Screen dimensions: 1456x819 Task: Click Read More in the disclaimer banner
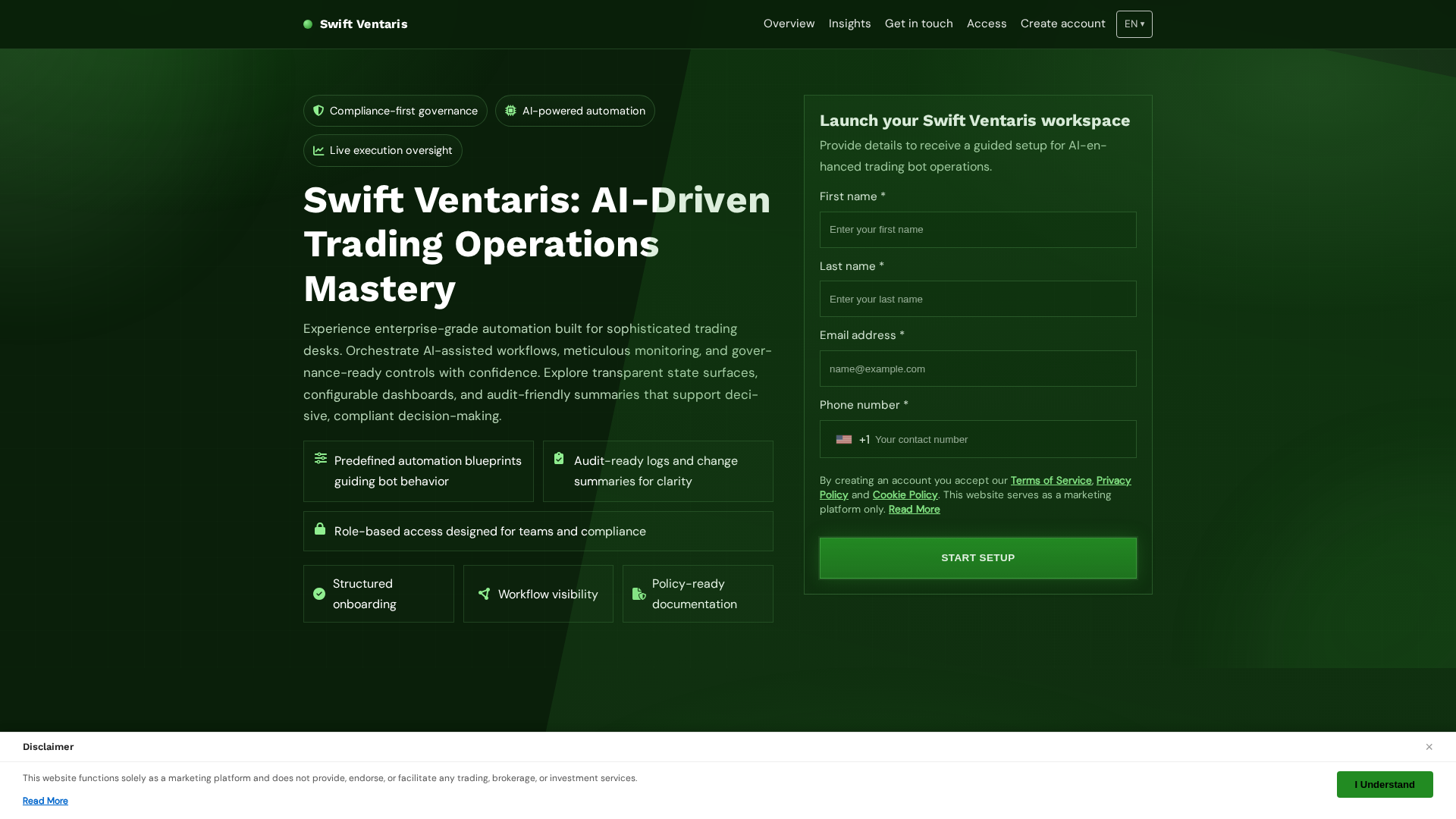click(x=45, y=801)
